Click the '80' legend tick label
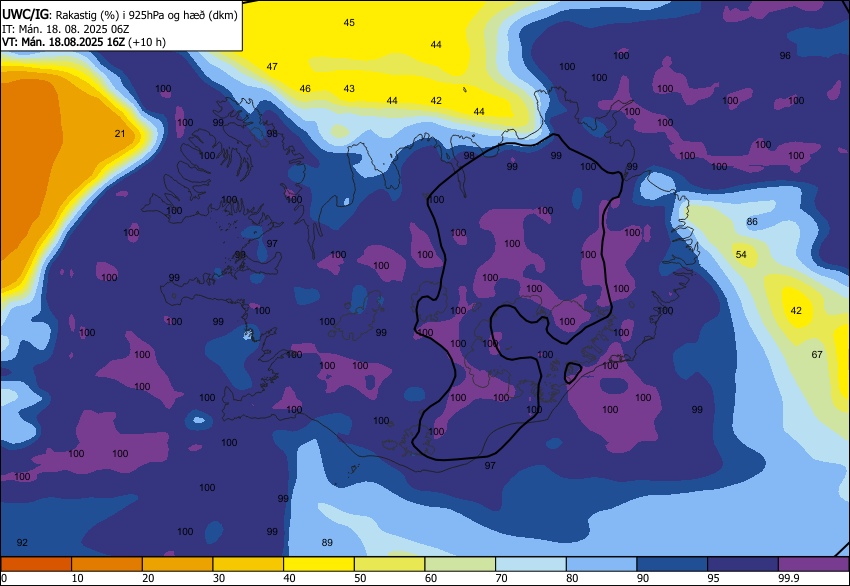The width and height of the screenshot is (850, 586). click(x=572, y=578)
